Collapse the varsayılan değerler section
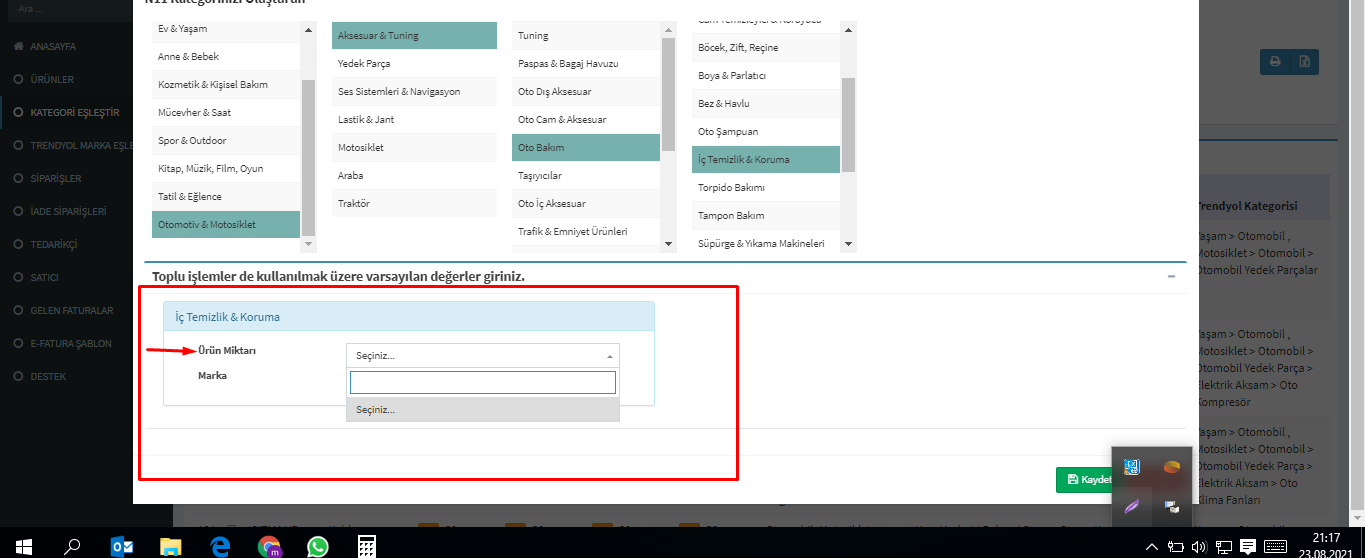Screen dimensions: 1365x558 point(1171,276)
